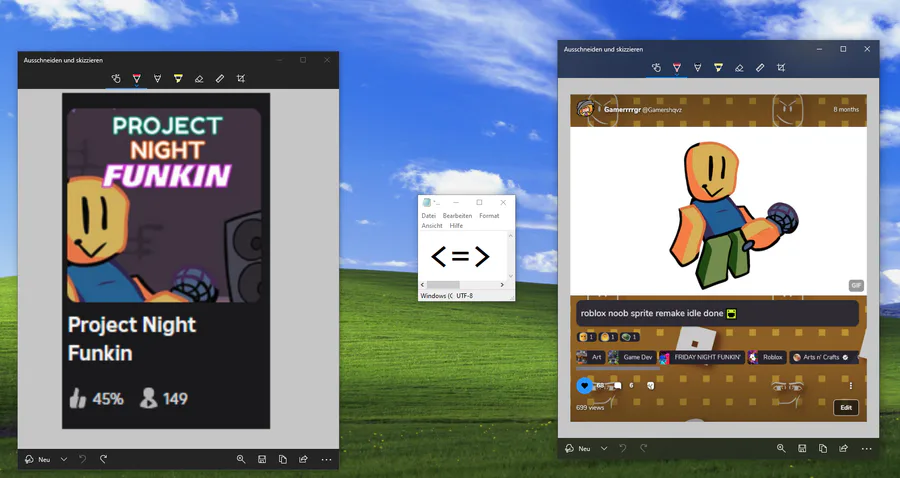Click the 149 player count text
The height and width of the screenshot is (478, 900).
pyautogui.click(x=175, y=399)
